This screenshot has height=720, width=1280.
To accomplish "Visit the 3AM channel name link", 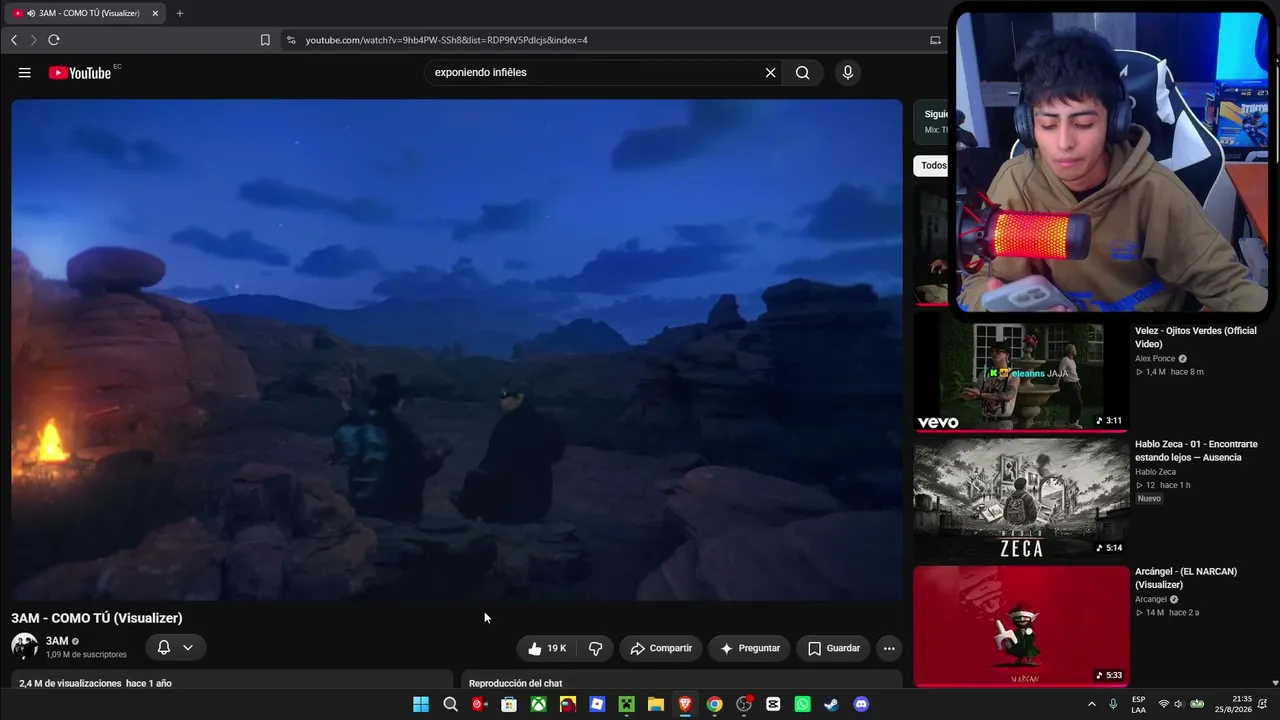I will pos(57,641).
